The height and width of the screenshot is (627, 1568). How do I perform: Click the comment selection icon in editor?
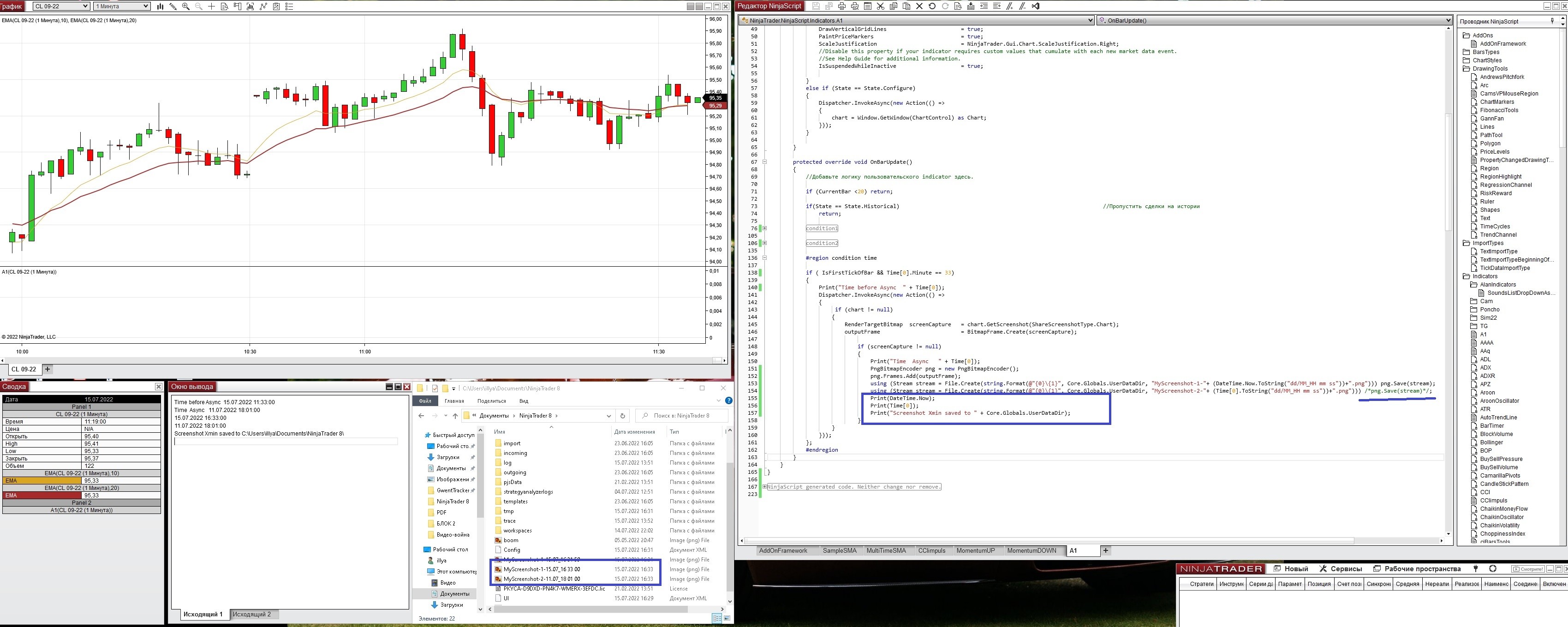1009,6
